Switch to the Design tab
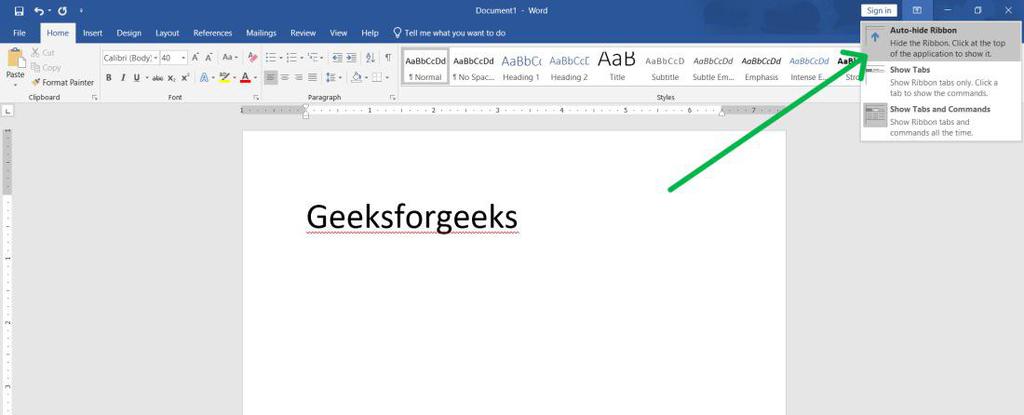This screenshot has height=415, width=1024. click(x=129, y=33)
